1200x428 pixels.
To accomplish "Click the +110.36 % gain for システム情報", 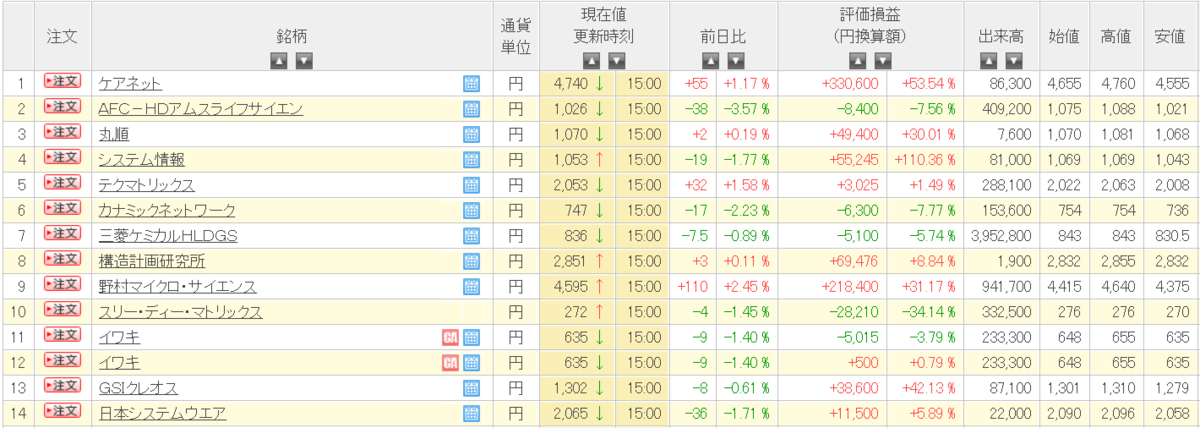I will pos(926,160).
